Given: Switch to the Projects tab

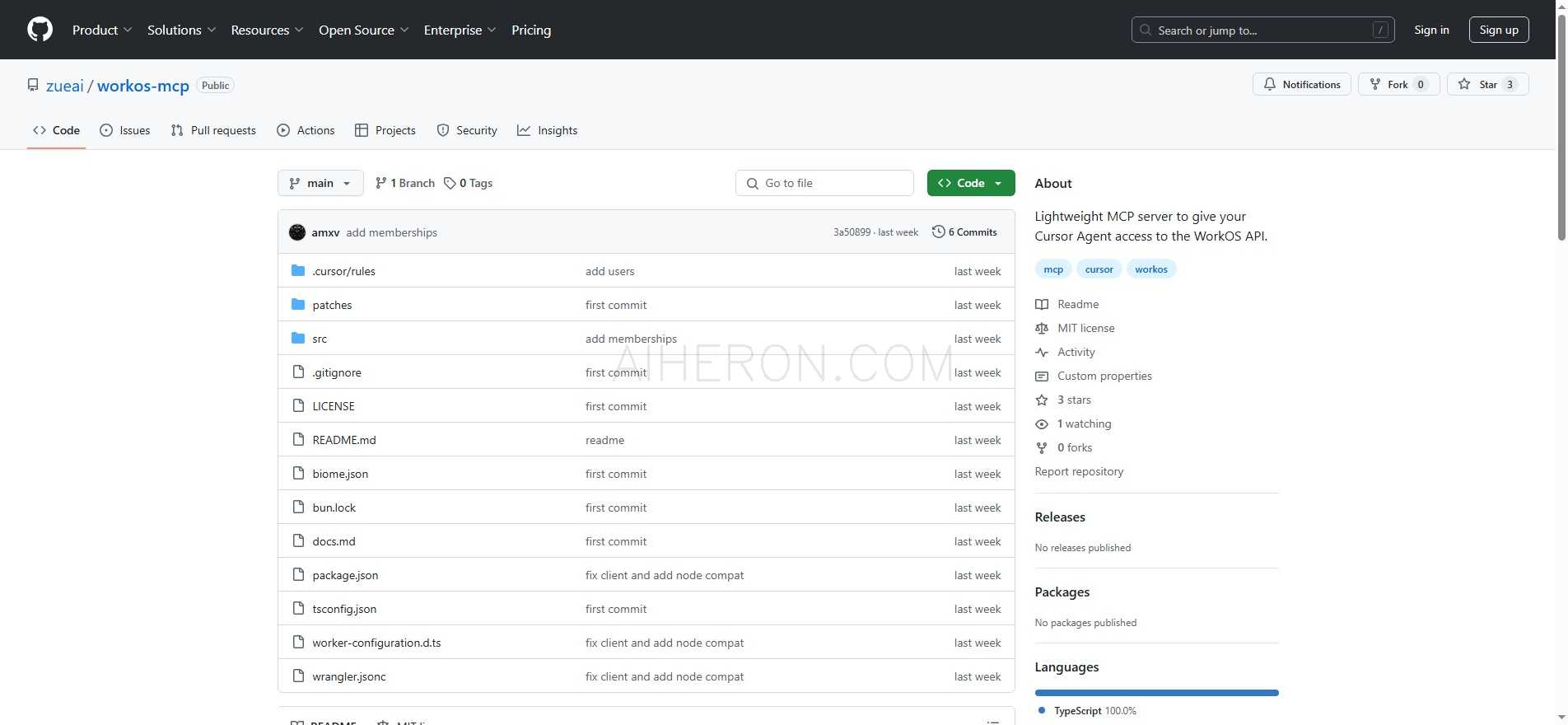Looking at the screenshot, I should tap(385, 130).
